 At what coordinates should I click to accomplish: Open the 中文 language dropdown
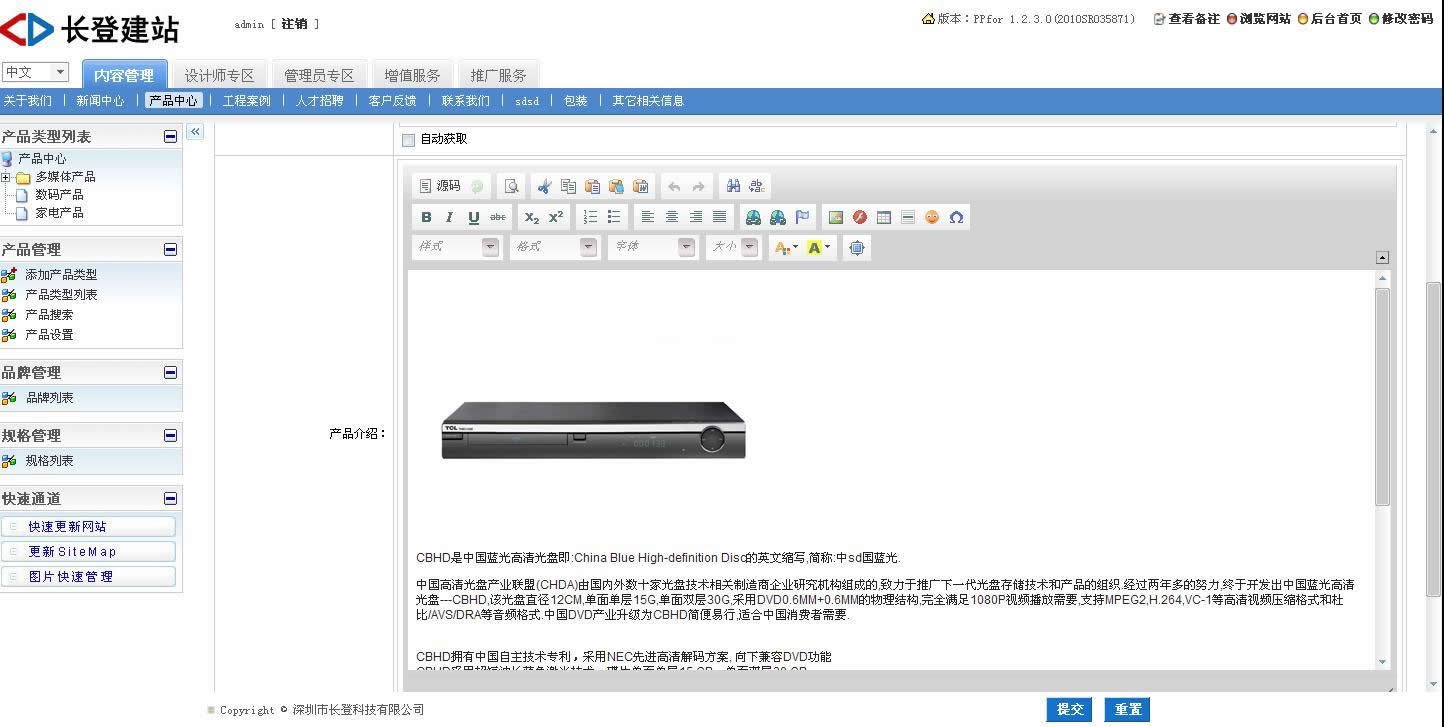tap(35, 72)
